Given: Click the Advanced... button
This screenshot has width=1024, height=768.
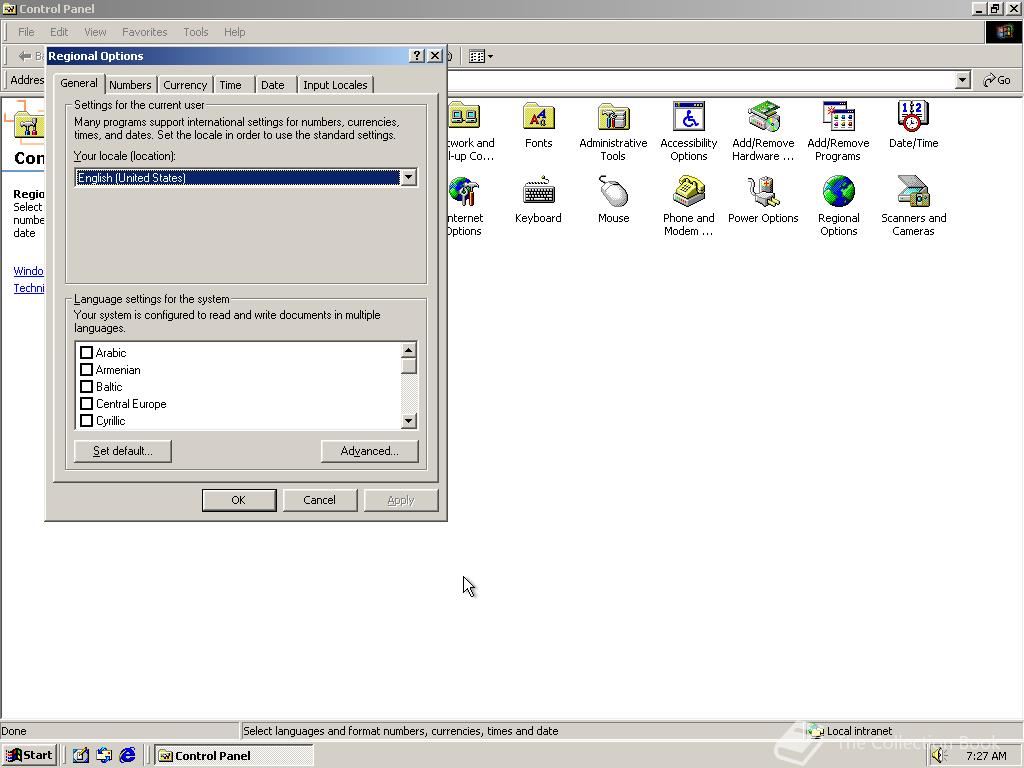Looking at the screenshot, I should click(x=370, y=451).
